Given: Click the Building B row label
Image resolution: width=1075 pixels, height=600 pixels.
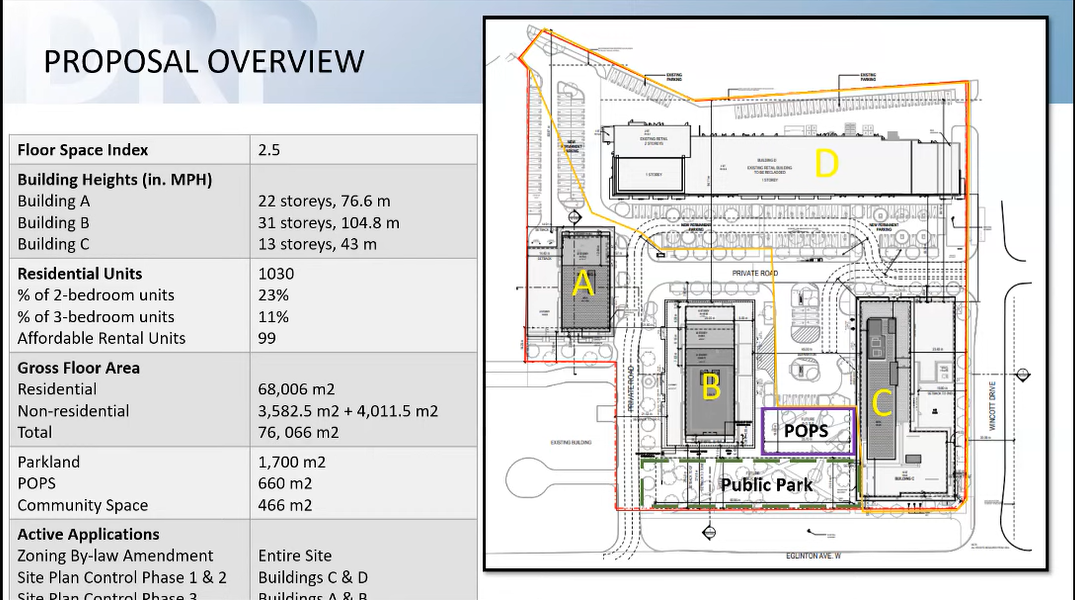Looking at the screenshot, I should click(x=53, y=223).
